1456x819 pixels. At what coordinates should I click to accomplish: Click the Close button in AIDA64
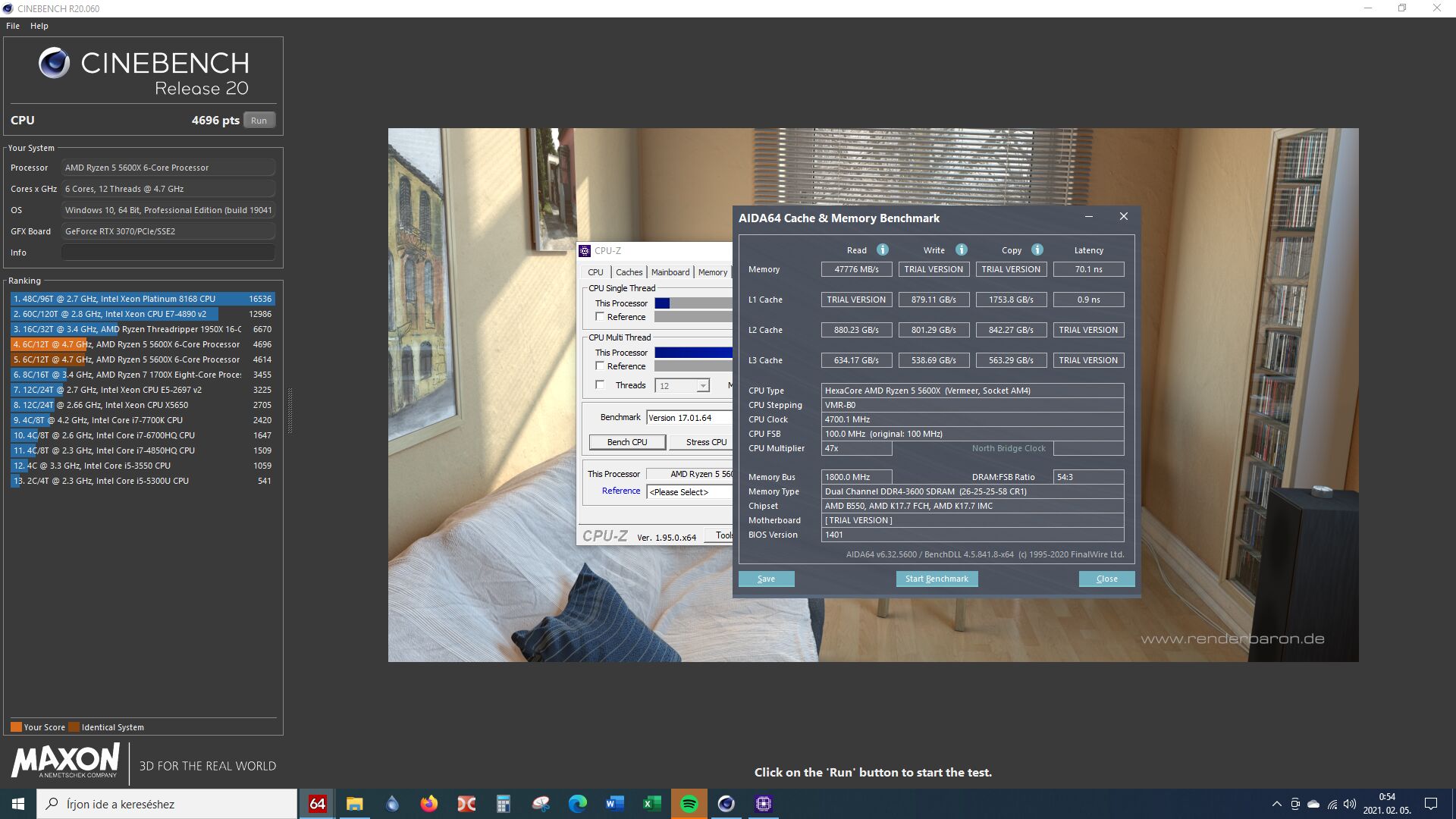click(x=1107, y=579)
